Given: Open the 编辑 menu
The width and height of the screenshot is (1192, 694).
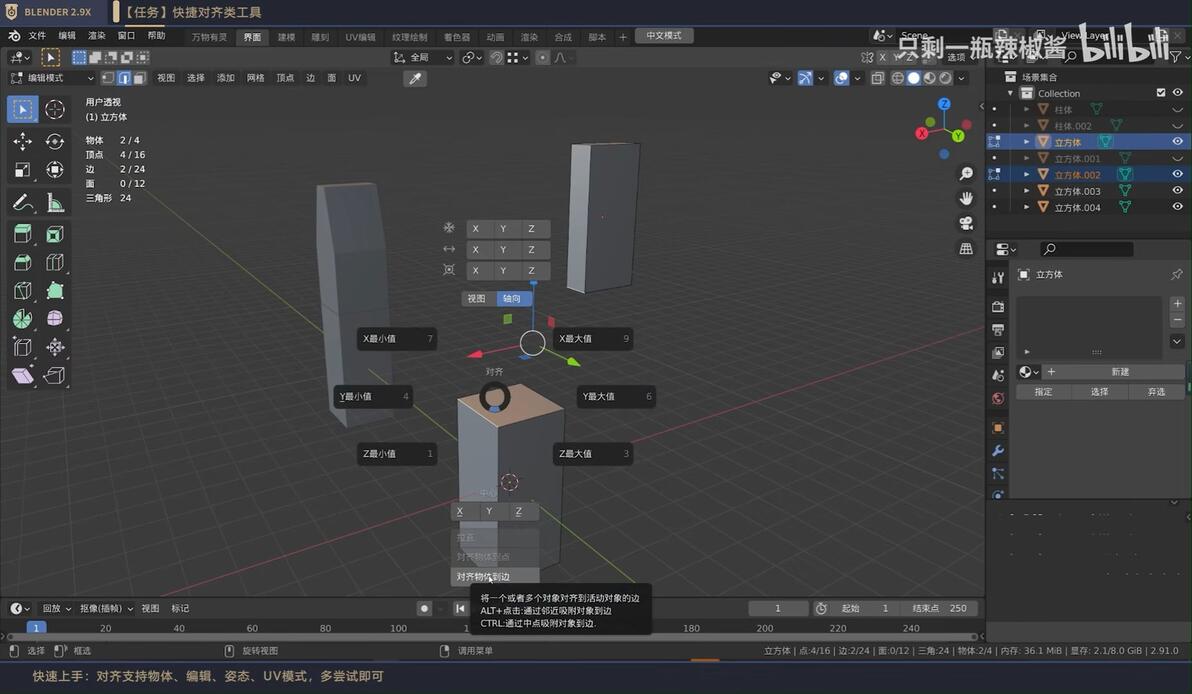Looking at the screenshot, I should pyautogui.click(x=67, y=36).
